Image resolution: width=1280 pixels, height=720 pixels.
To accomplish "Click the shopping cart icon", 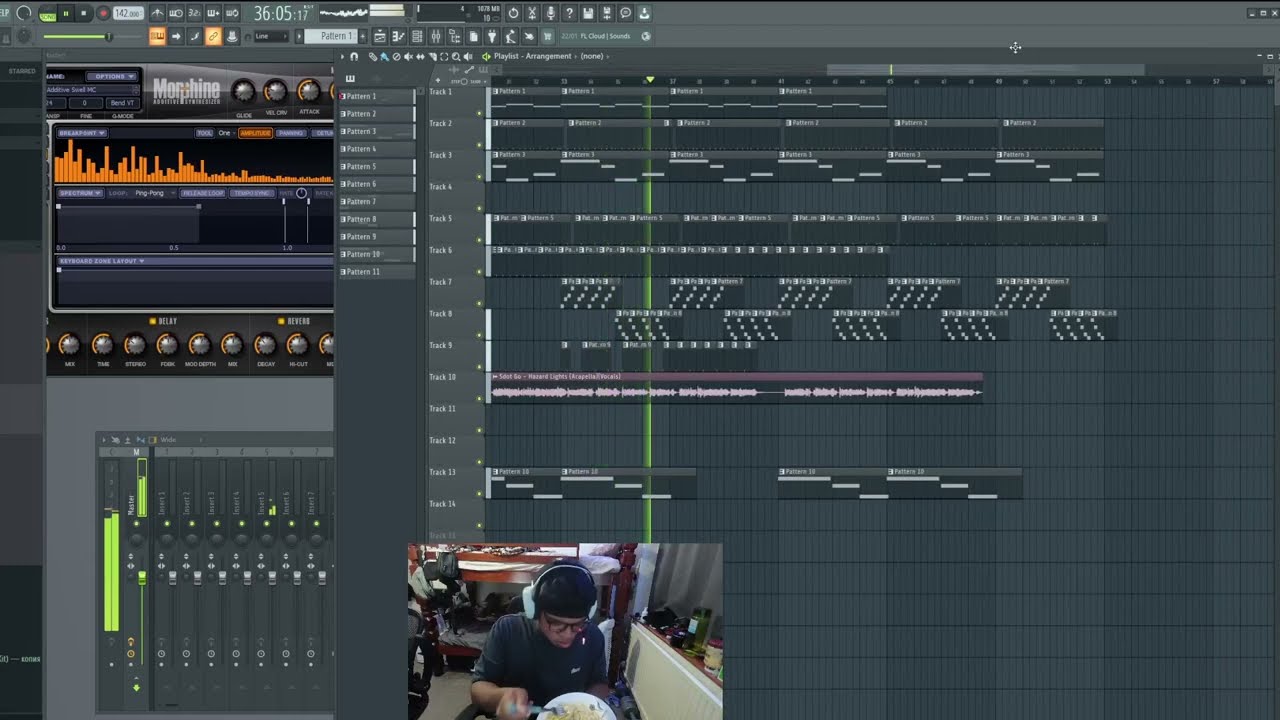I will click(x=546, y=36).
